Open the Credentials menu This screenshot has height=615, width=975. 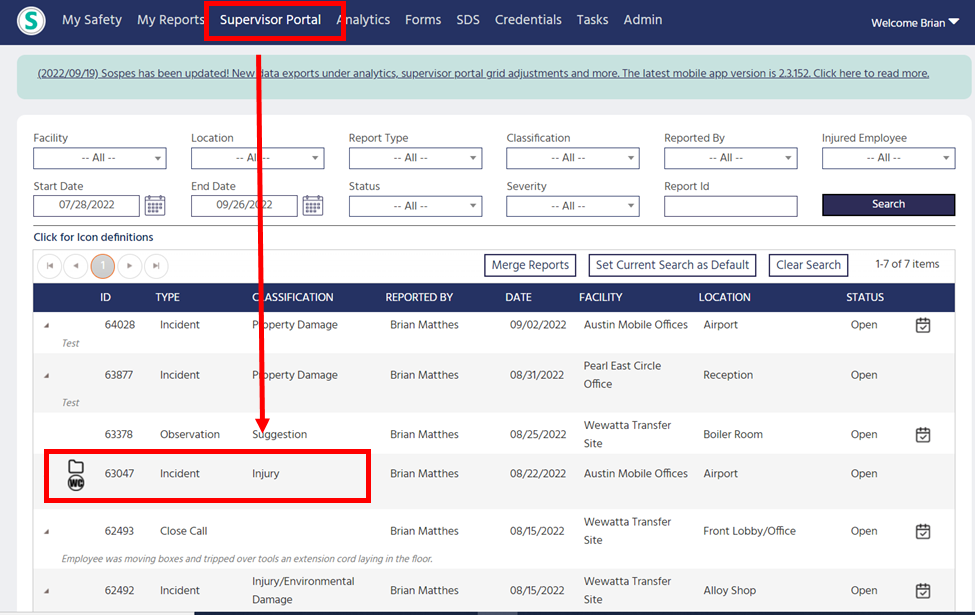pyautogui.click(x=528, y=20)
